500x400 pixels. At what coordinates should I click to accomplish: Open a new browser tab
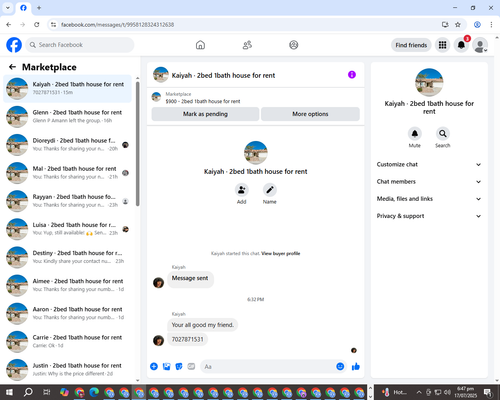[x=39, y=8]
